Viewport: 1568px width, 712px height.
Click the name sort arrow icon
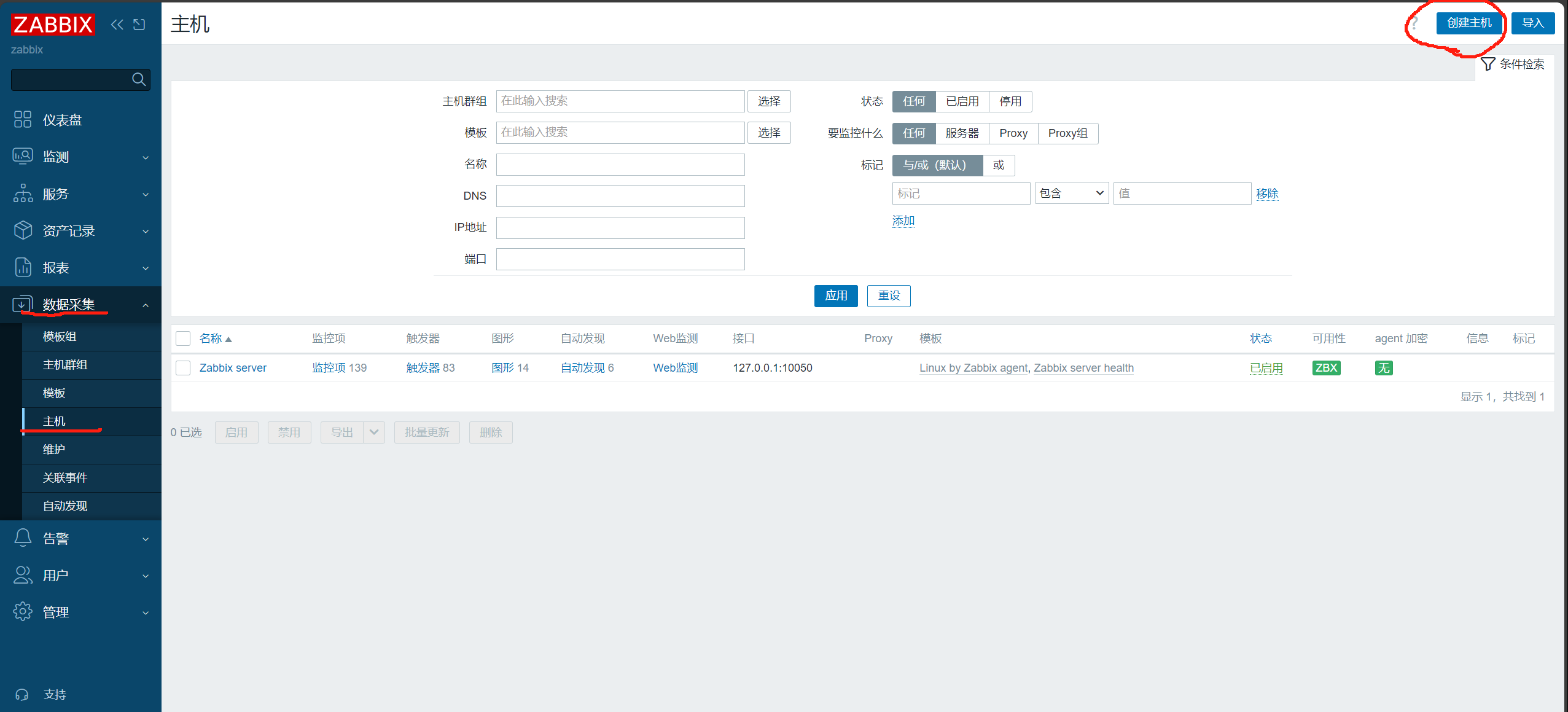click(228, 339)
